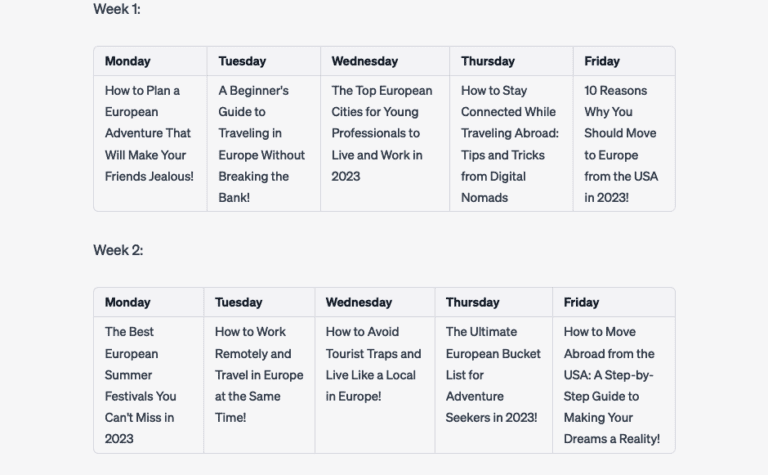Image resolution: width=768 pixels, height=475 pixels.
Task: Click "Top European Cities for Young Professionals" cell
Action: coord(382,133)
